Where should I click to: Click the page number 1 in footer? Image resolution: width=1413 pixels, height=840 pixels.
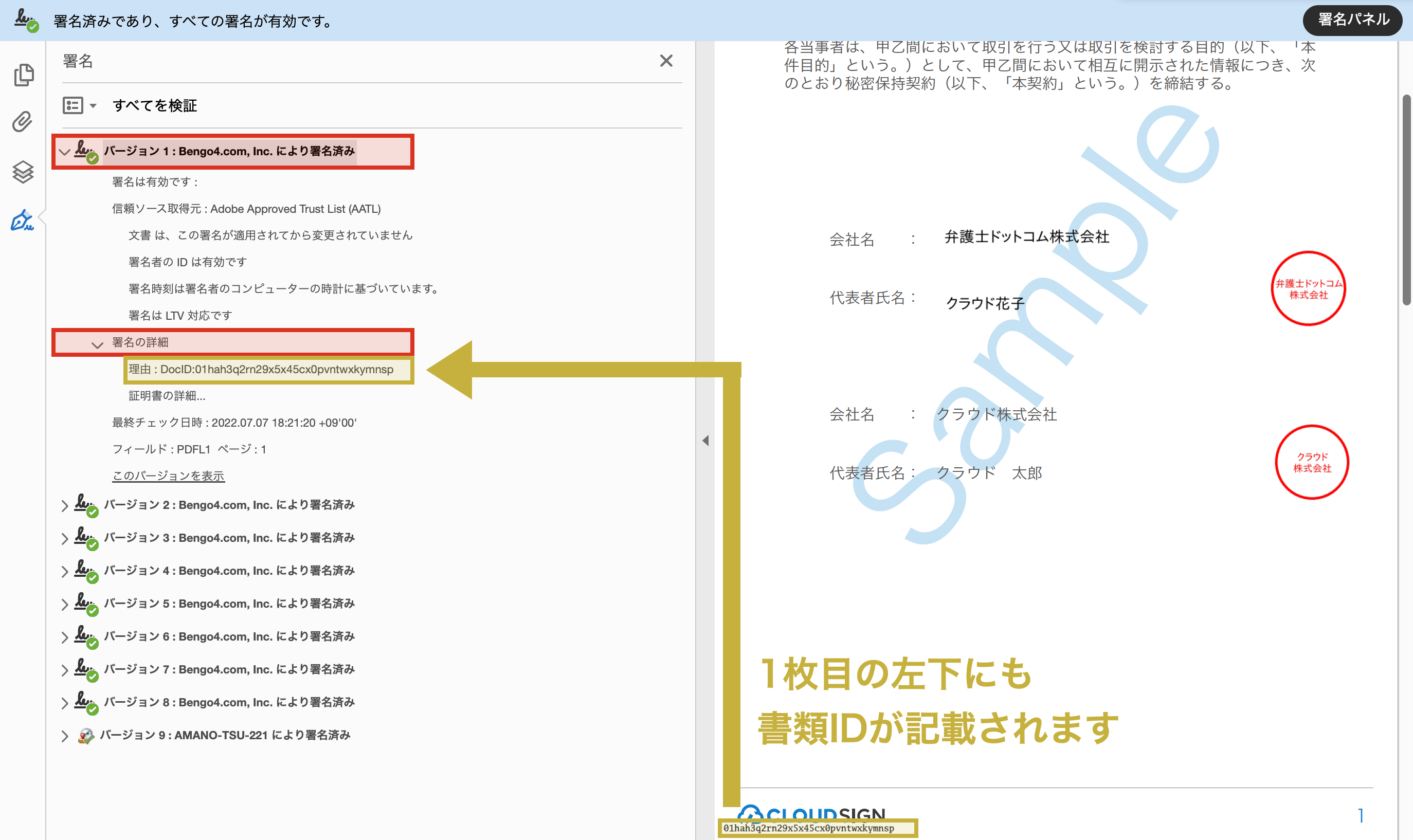(x=1361, y=815)
